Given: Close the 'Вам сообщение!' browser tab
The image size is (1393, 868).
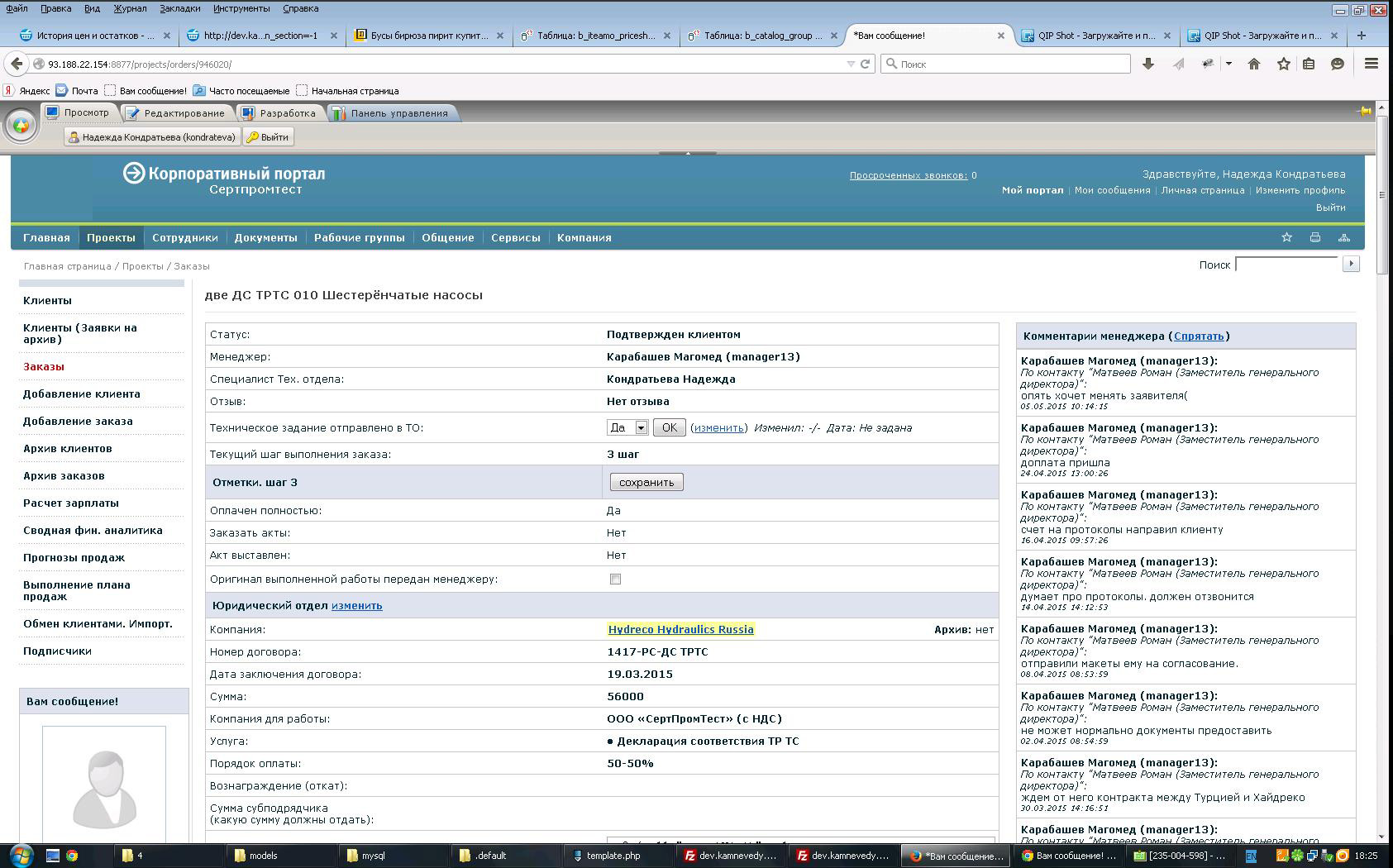Looking at the screenshot, I should pyautogui.click(x=1001, y=36).
